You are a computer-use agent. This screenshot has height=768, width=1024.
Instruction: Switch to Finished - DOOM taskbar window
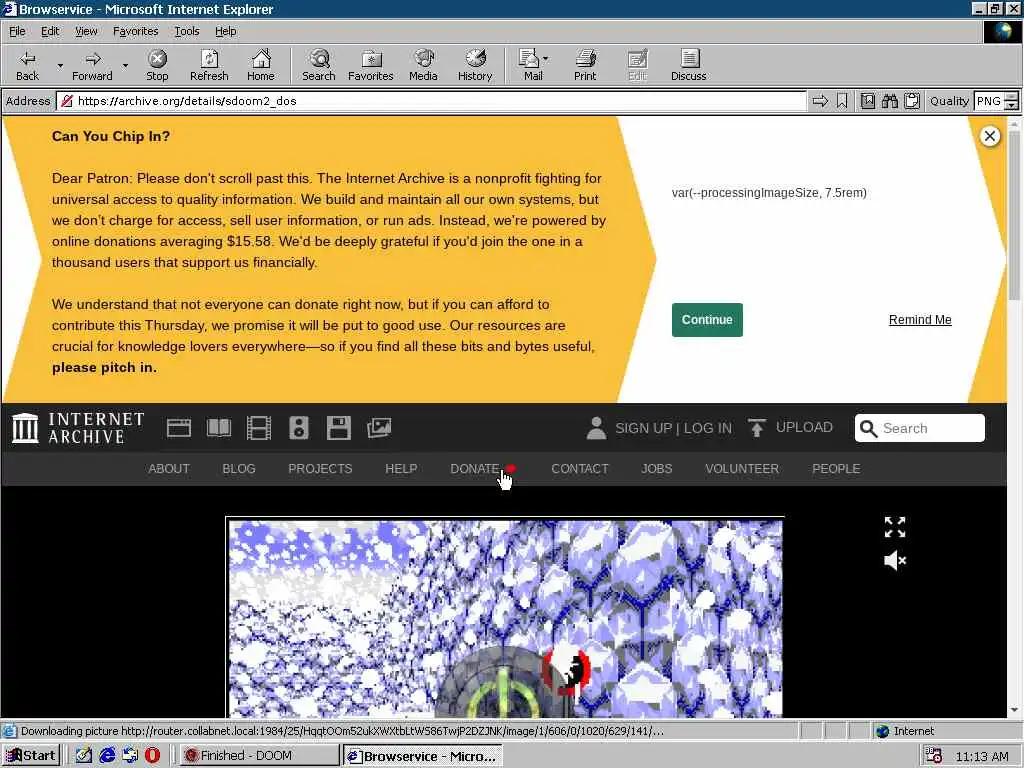[x=259, y=756]
